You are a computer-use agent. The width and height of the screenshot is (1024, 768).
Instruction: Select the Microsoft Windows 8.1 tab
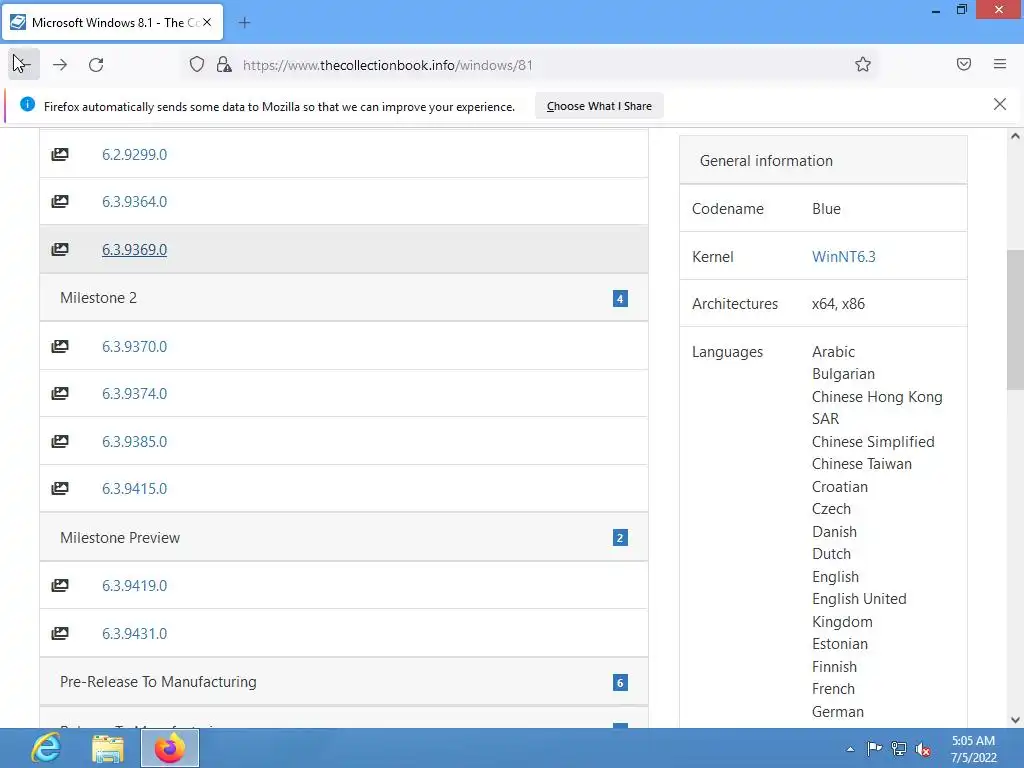pos(112,22)
